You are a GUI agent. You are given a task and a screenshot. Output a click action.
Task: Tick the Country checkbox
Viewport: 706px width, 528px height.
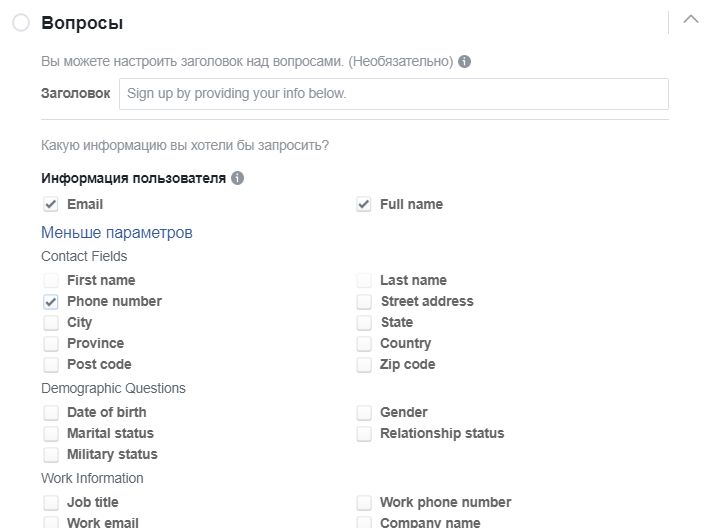tap(364, 343)
